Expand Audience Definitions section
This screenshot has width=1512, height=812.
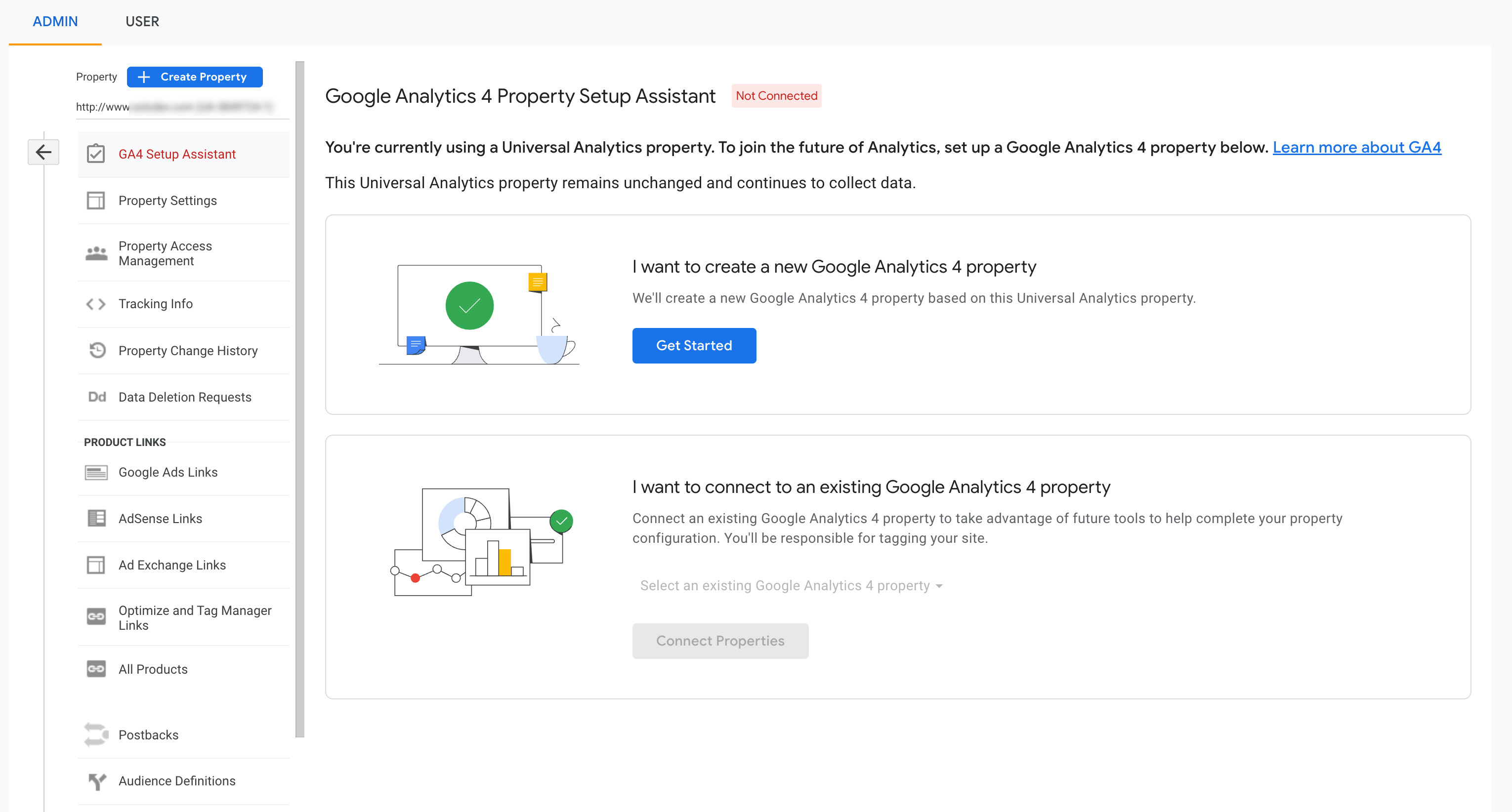(x=184, y=781)
